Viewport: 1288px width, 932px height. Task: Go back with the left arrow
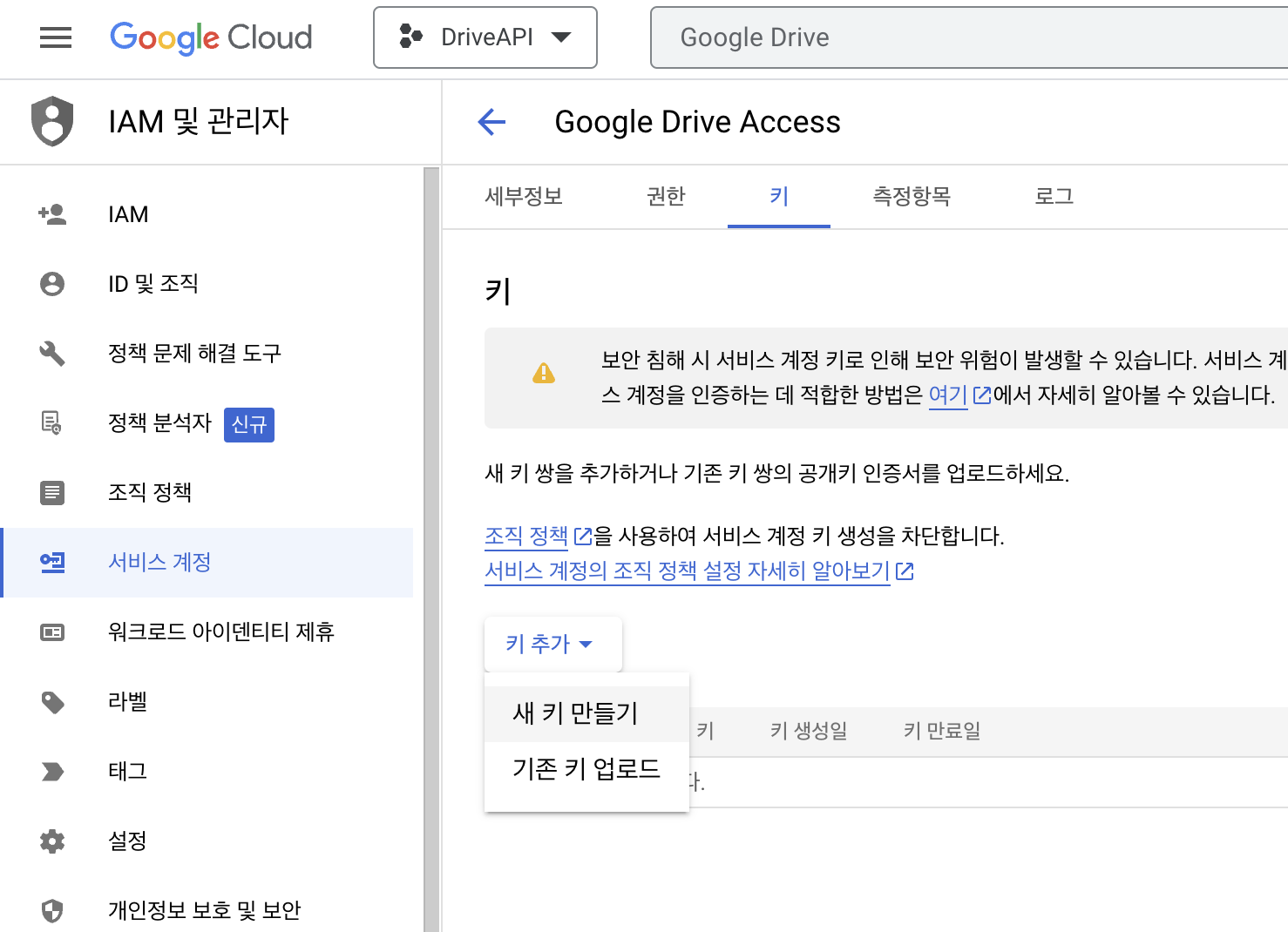pyautogui.click(x=491, y=122)
